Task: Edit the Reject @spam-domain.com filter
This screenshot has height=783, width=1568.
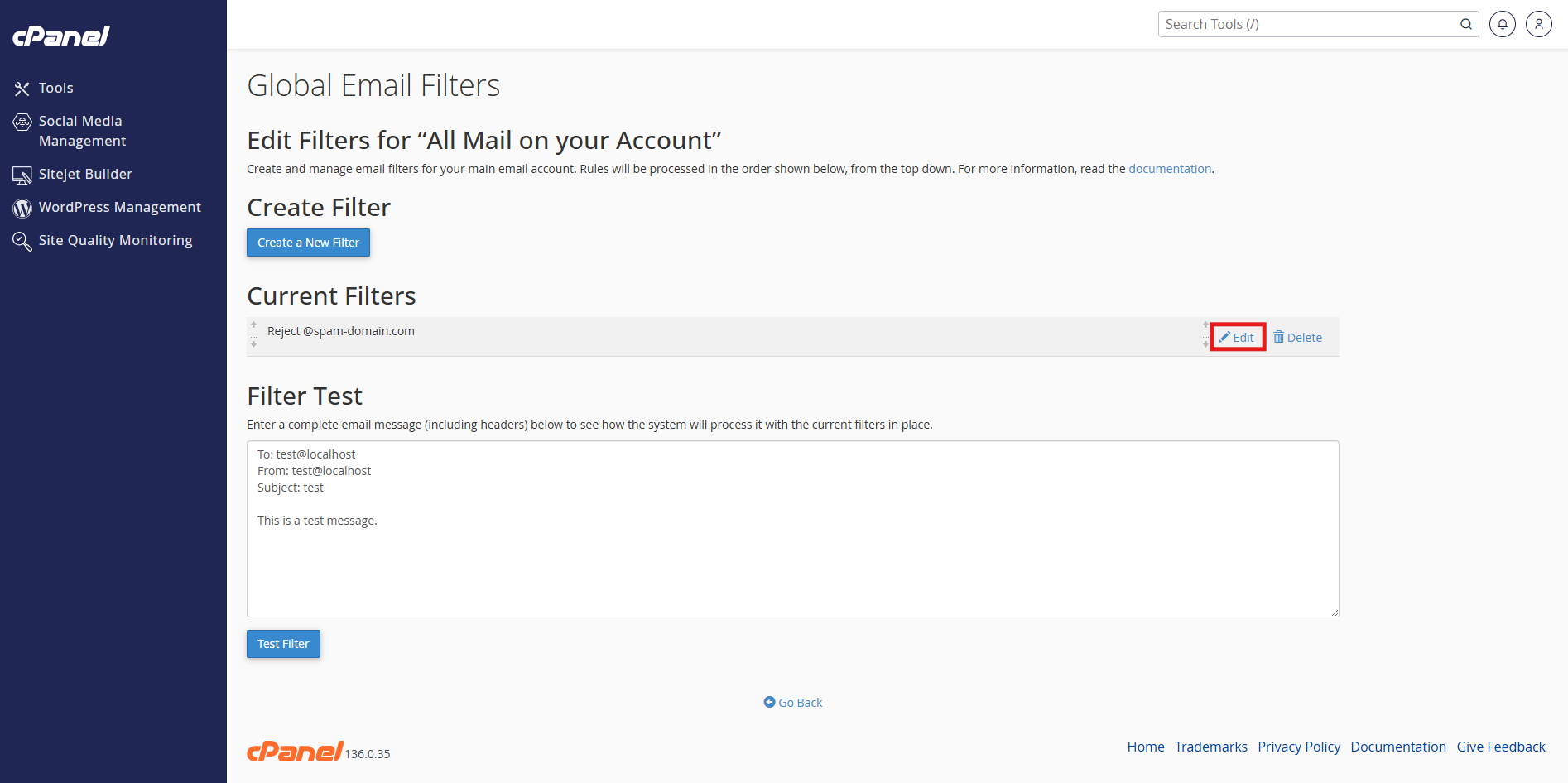Action: 1237,337
